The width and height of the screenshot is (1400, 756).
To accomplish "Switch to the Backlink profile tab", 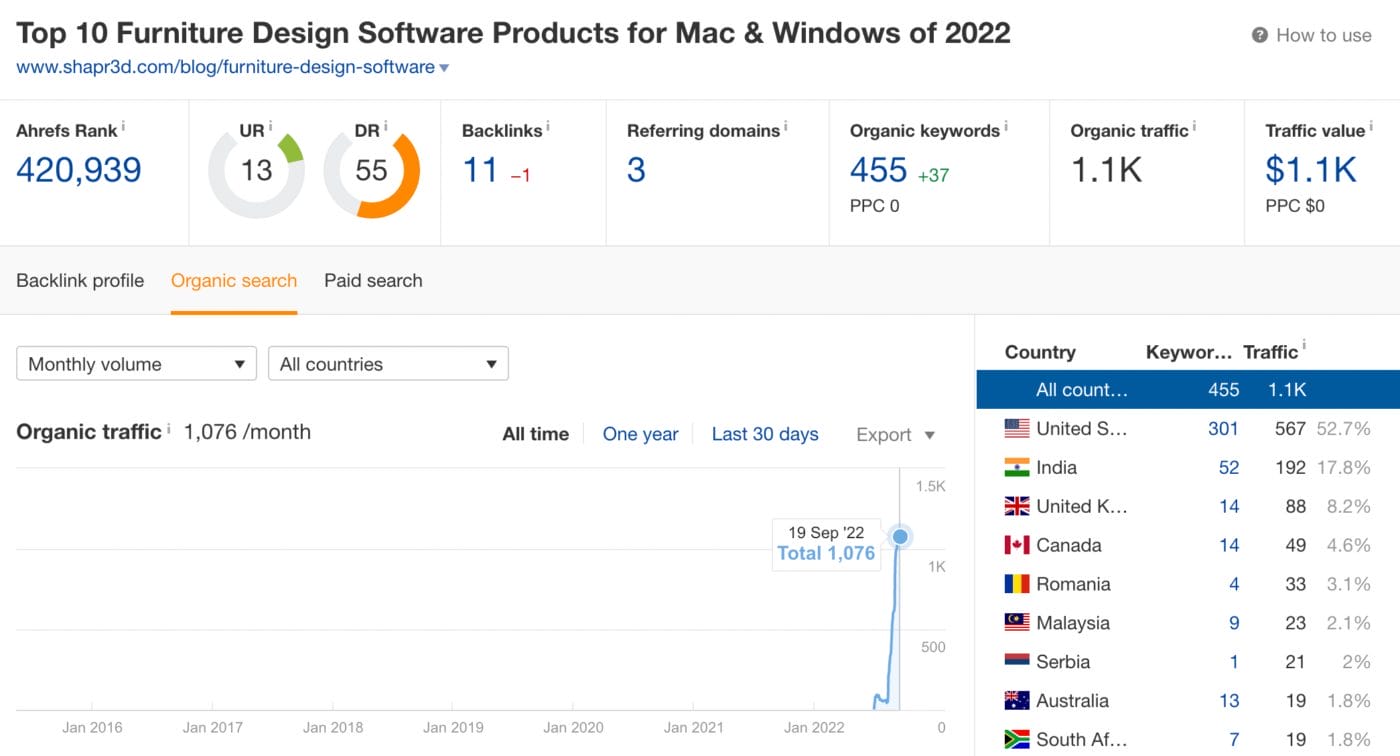I will point(80,281).
